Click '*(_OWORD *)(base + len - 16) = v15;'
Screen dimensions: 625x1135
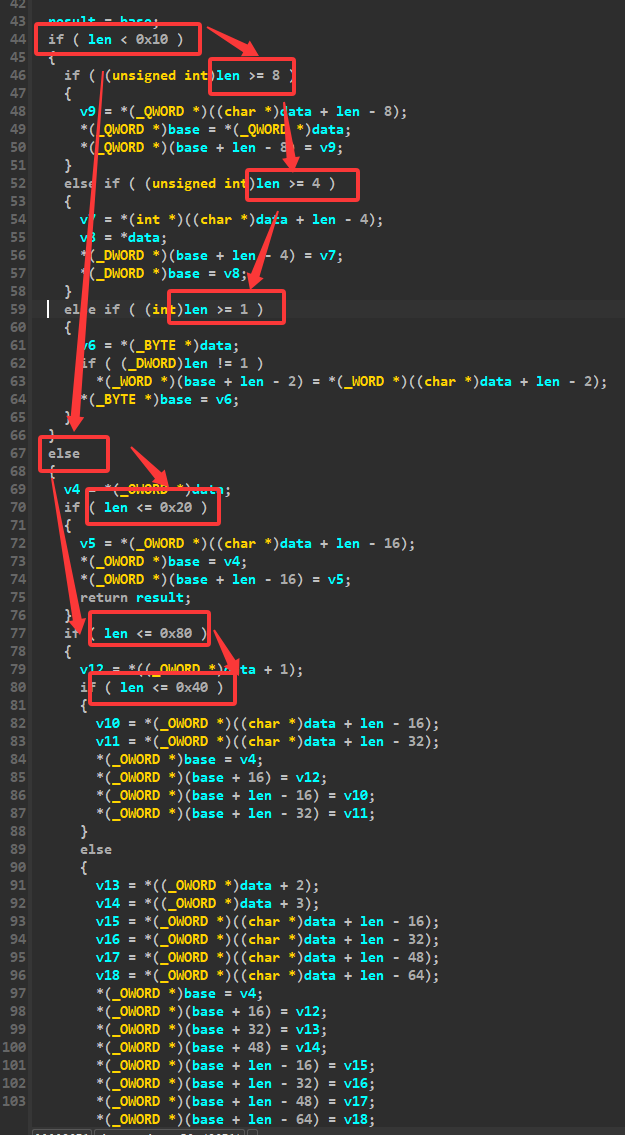click(x=235, y=1066)
